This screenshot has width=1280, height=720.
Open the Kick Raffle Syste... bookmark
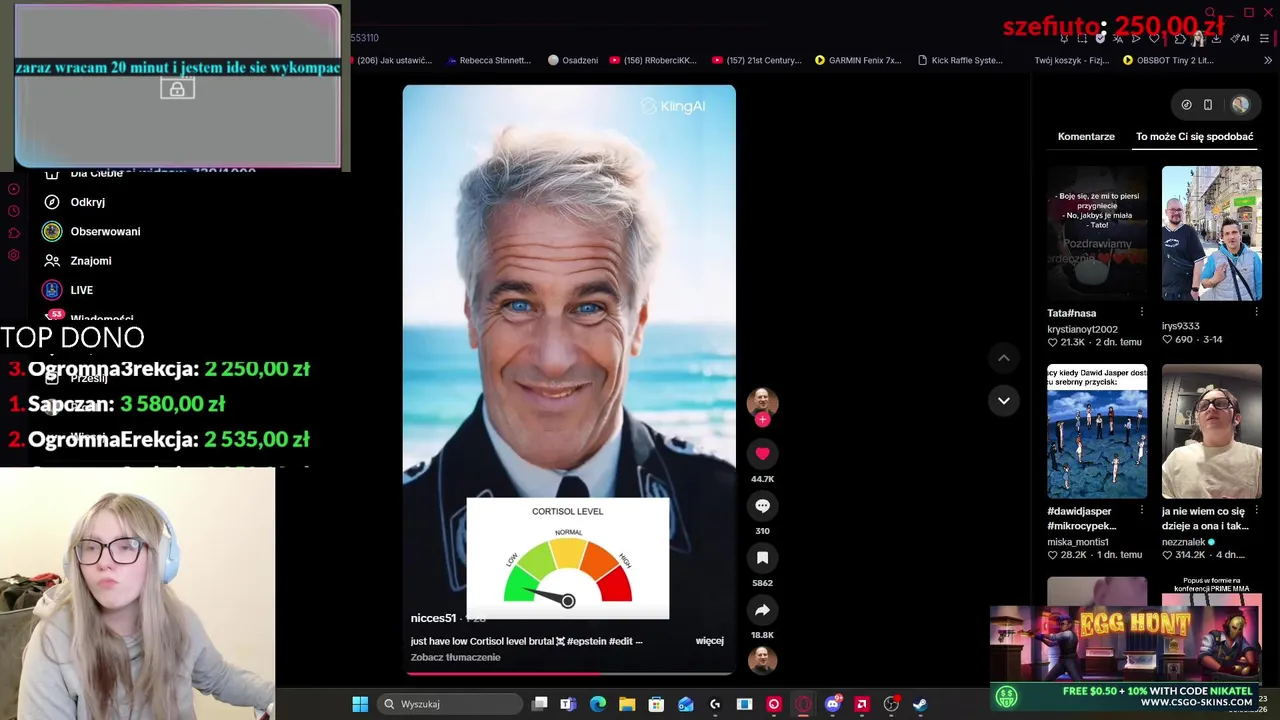(x=959, y=60)
